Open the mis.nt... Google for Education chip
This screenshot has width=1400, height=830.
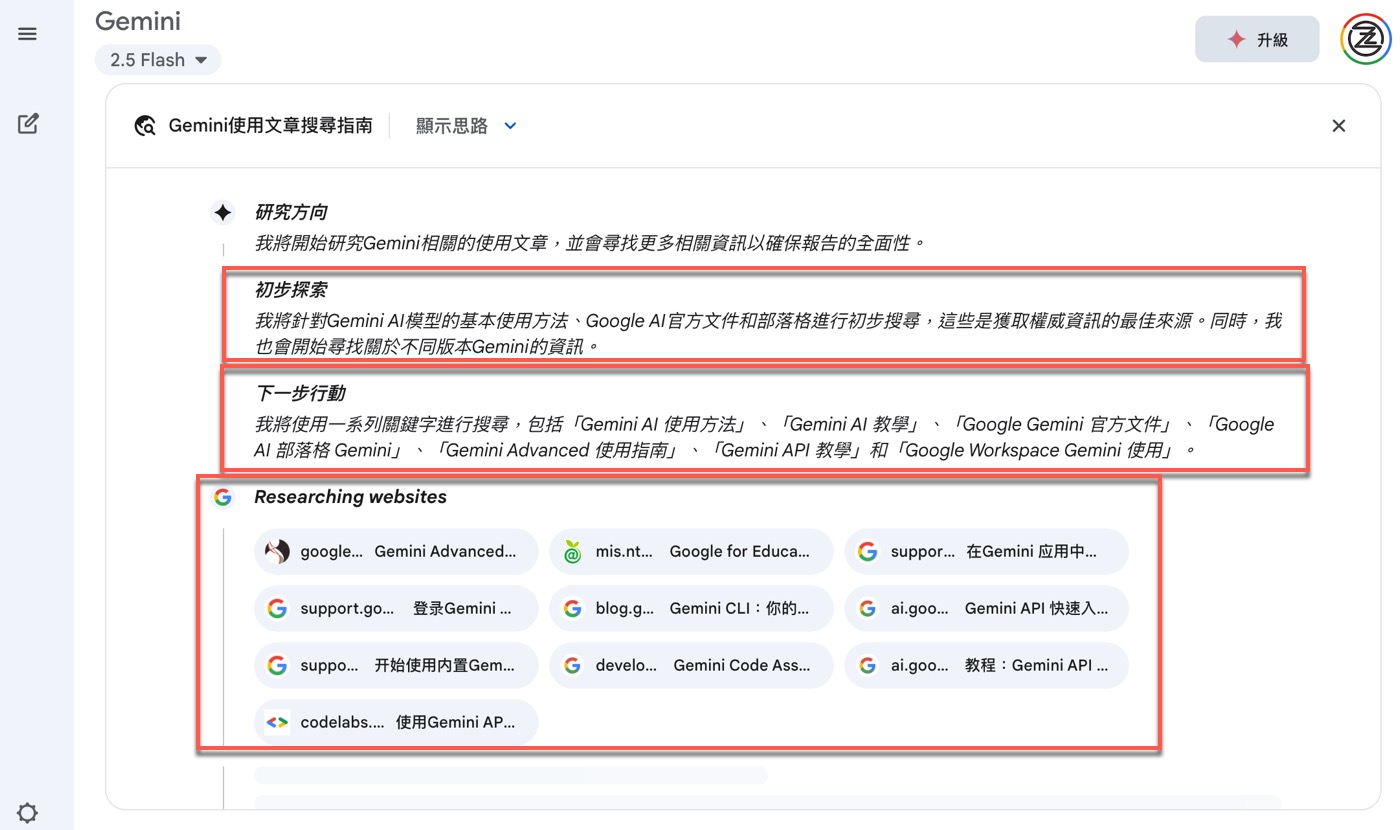coord(691,551)
